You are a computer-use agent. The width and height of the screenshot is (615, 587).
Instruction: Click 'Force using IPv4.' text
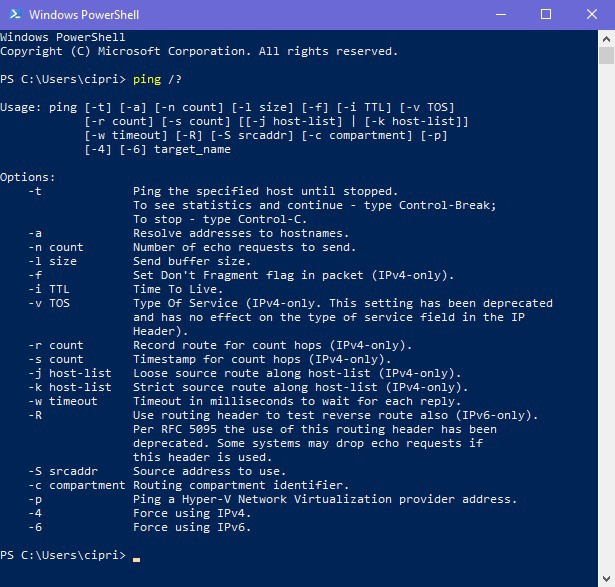(x=192, y=513)
